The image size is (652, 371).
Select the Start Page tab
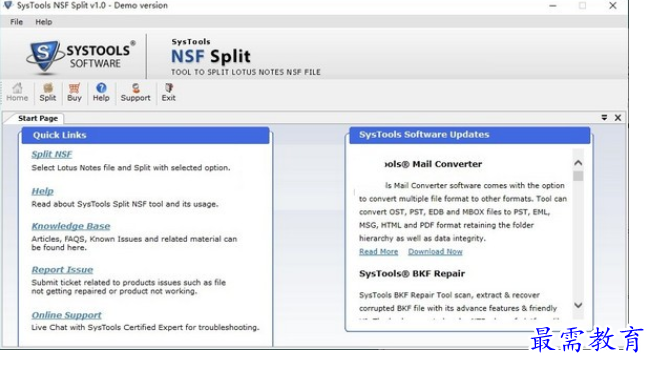tap(37, 118)
